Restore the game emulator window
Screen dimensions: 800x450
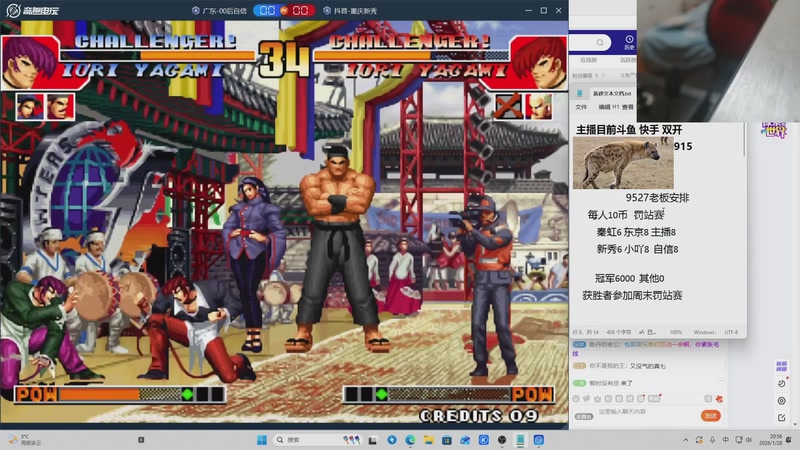(544, 10)
